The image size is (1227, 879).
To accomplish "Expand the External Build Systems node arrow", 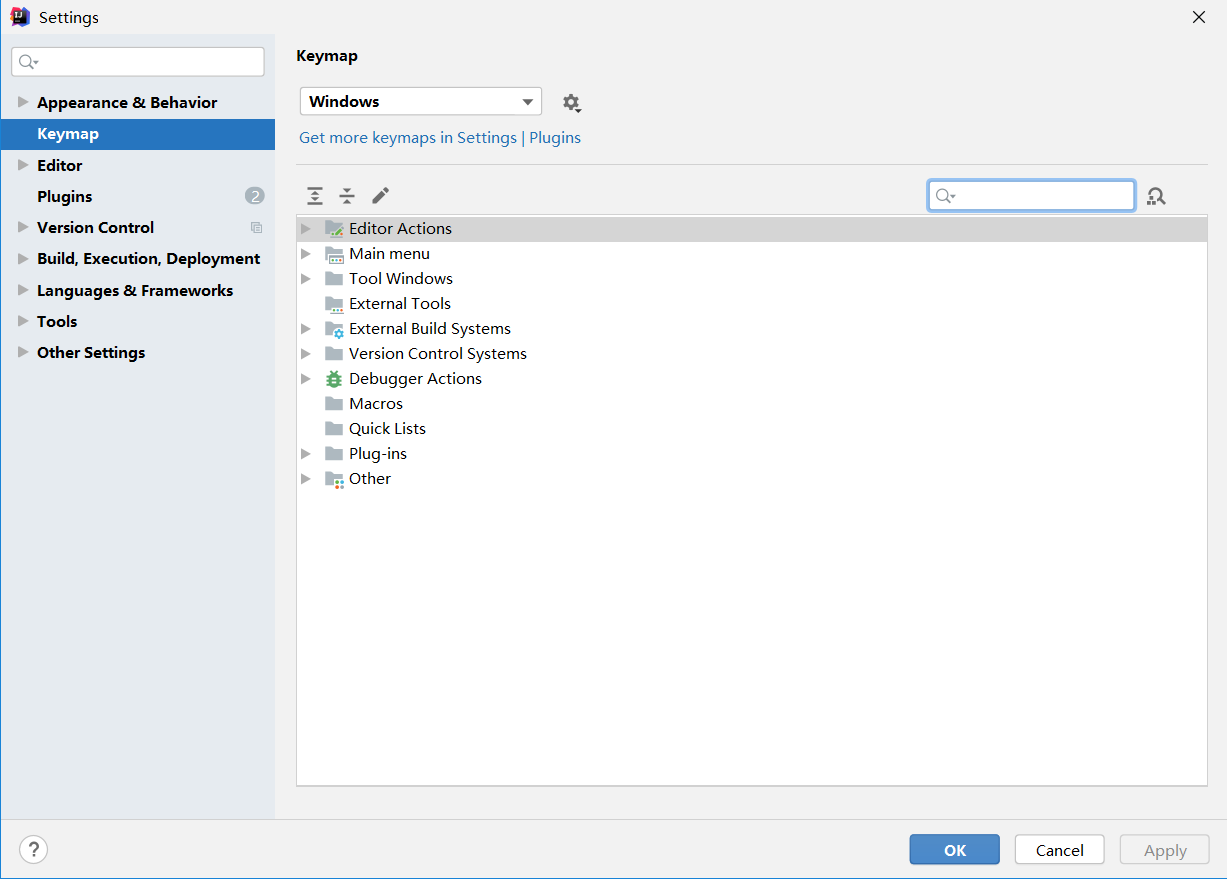I will (306, 328).
